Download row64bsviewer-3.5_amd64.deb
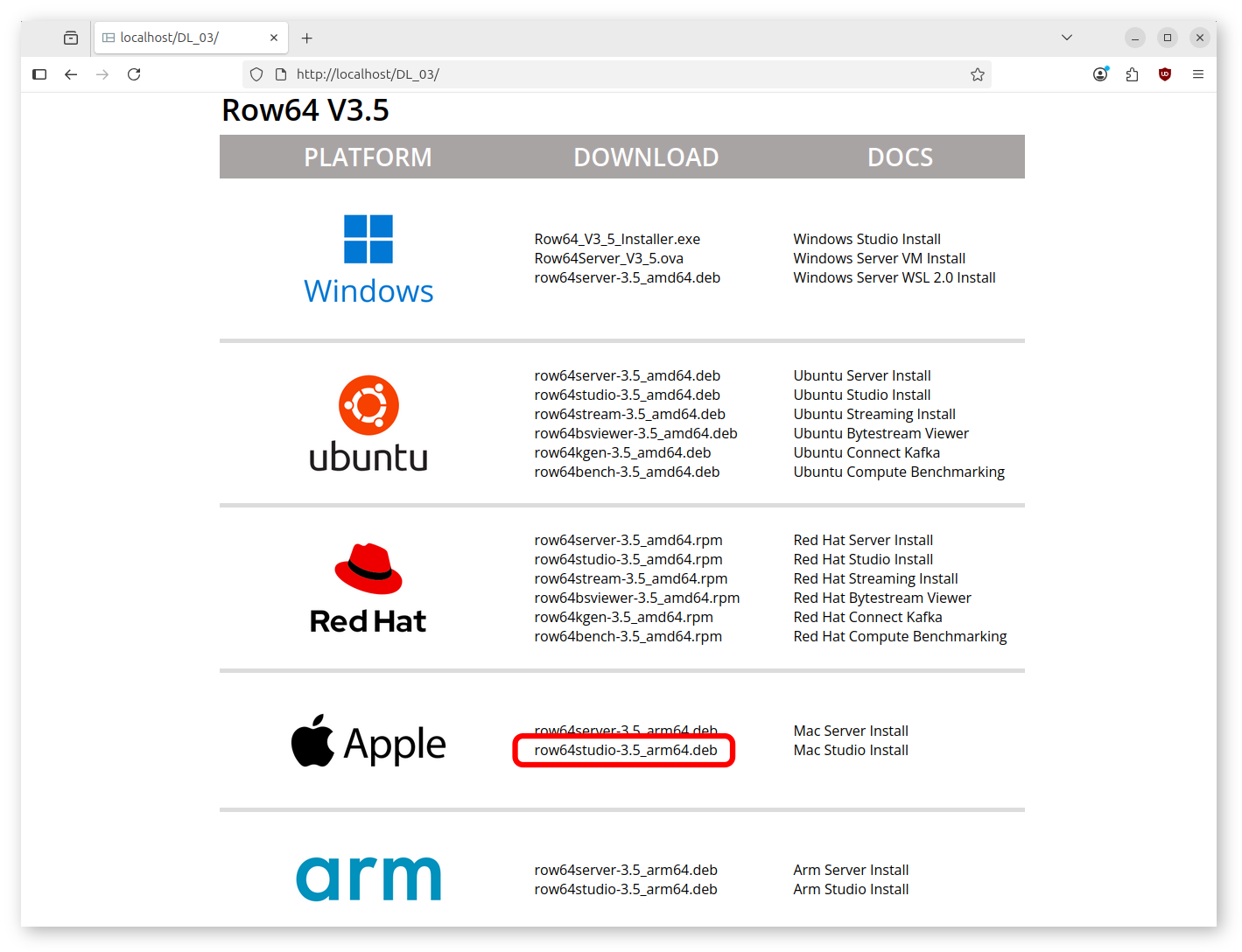 pyautogui.click(x=635, y=433)
